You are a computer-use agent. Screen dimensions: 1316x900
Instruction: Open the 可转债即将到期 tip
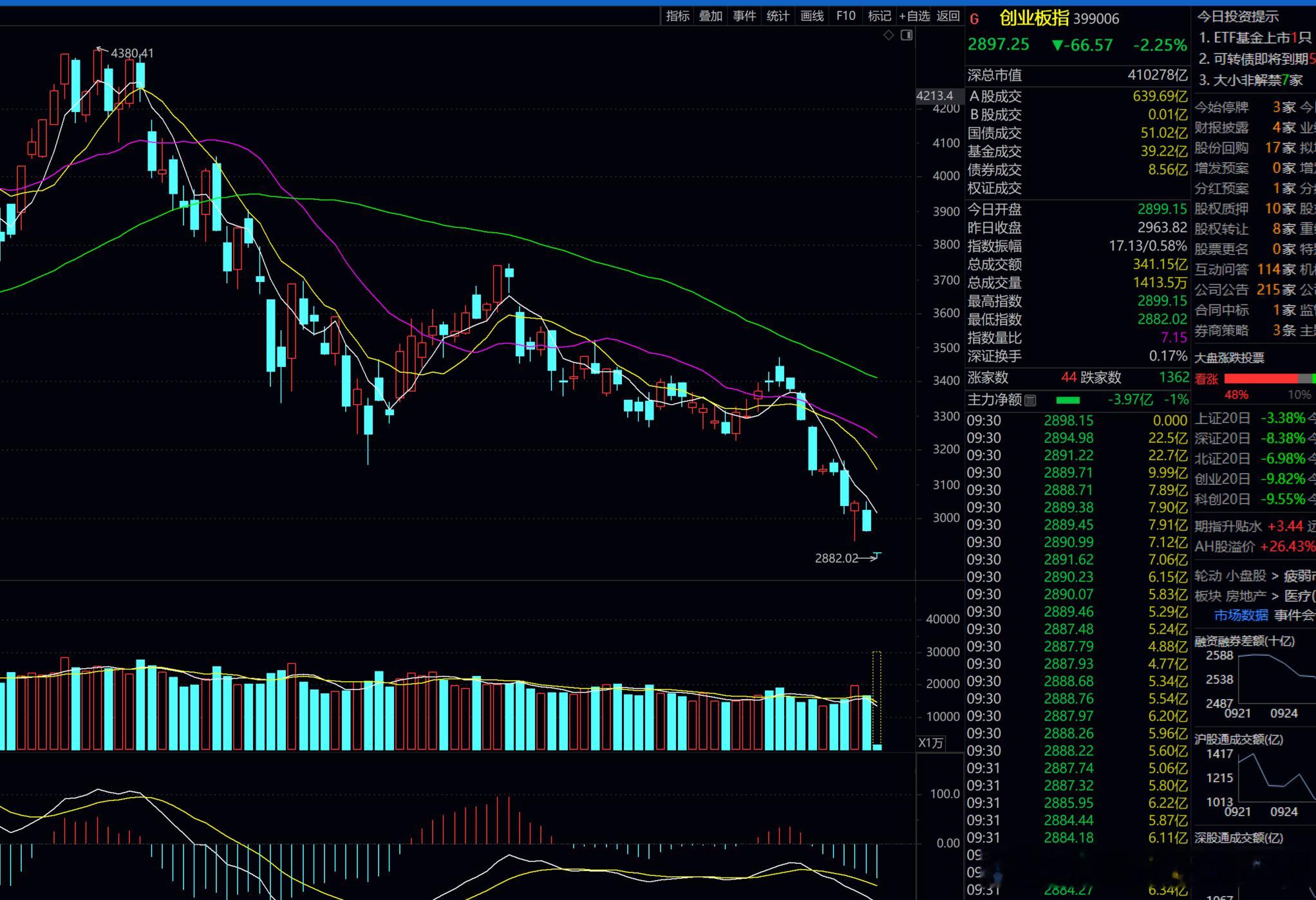[x=1257, y=59]
